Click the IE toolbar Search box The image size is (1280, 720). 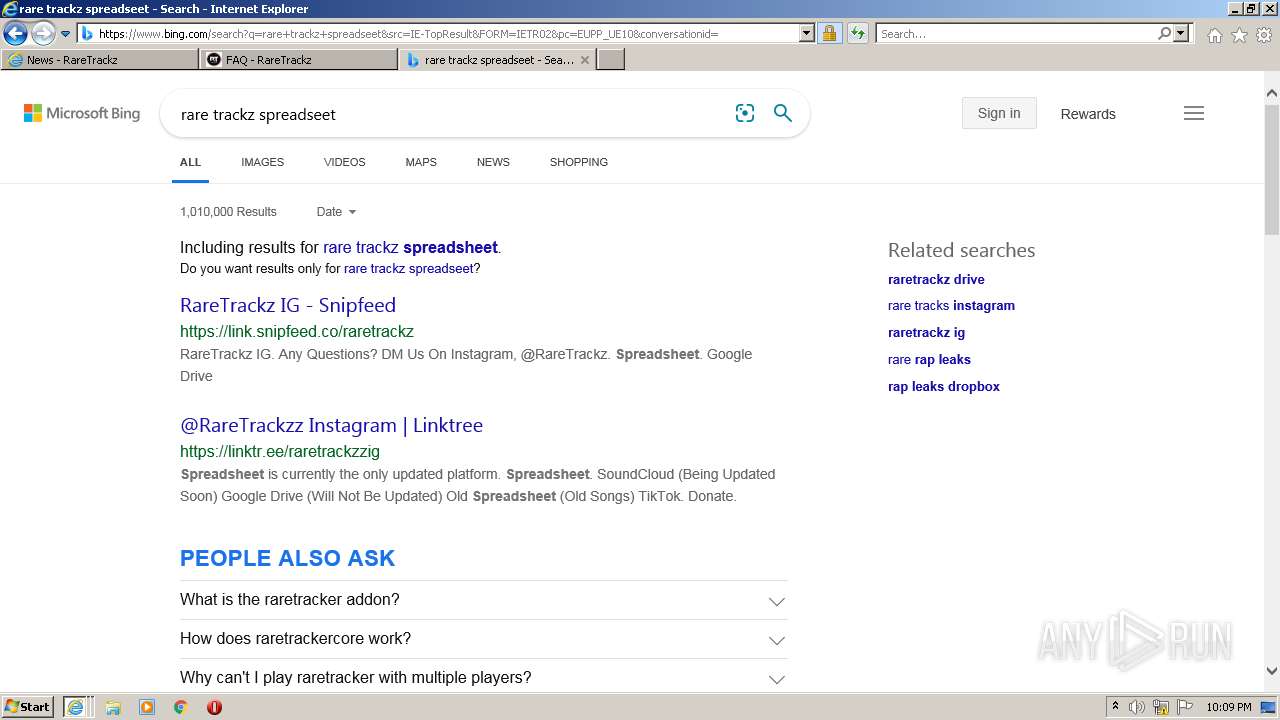tap(1016, 34)
